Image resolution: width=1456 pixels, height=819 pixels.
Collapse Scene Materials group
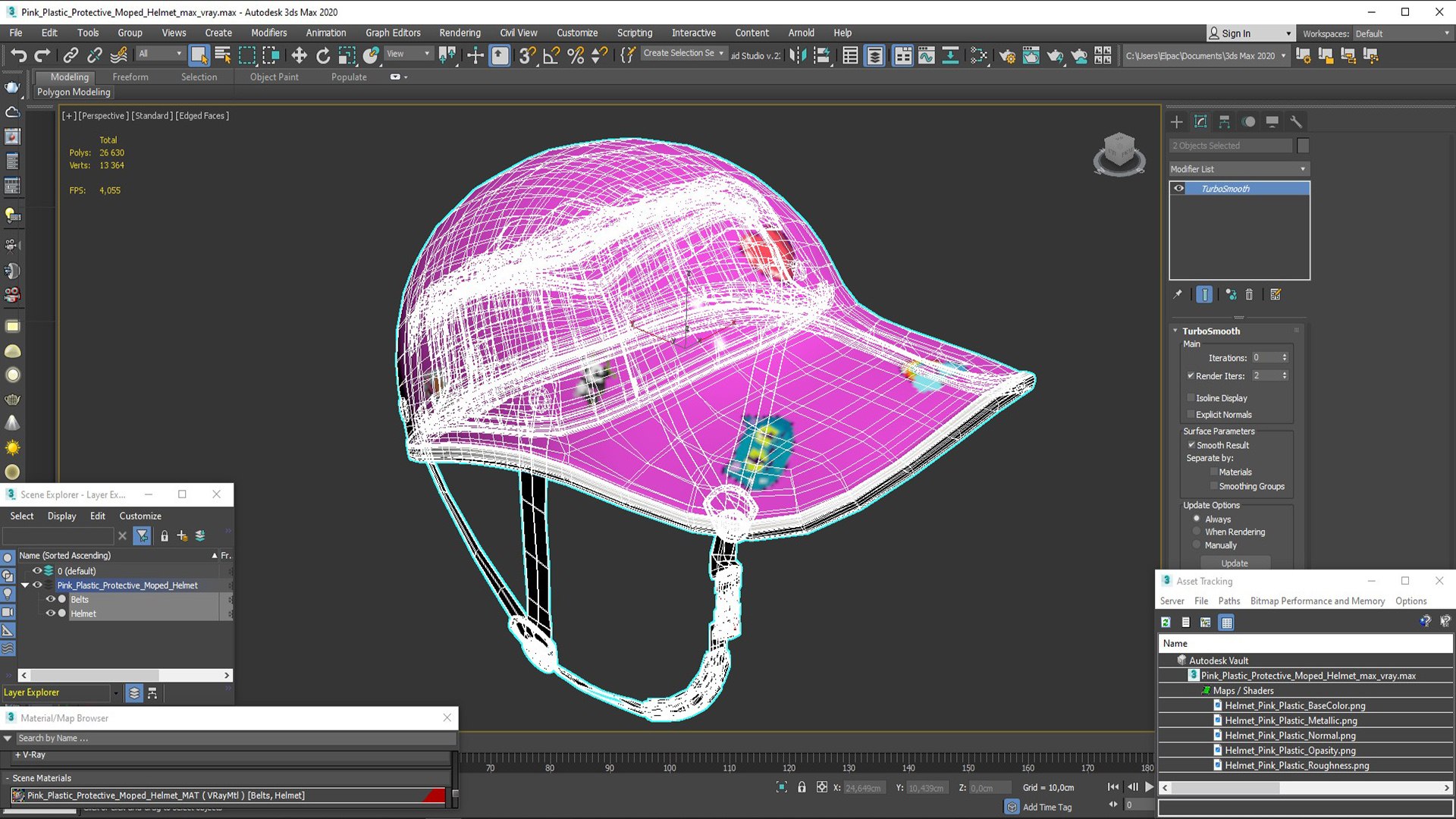[7, 778]
